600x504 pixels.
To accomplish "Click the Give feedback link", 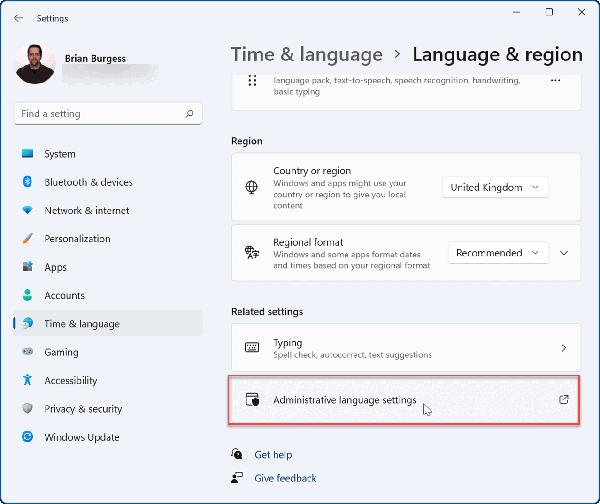I will pyautogui.click(x=285, y=478).
